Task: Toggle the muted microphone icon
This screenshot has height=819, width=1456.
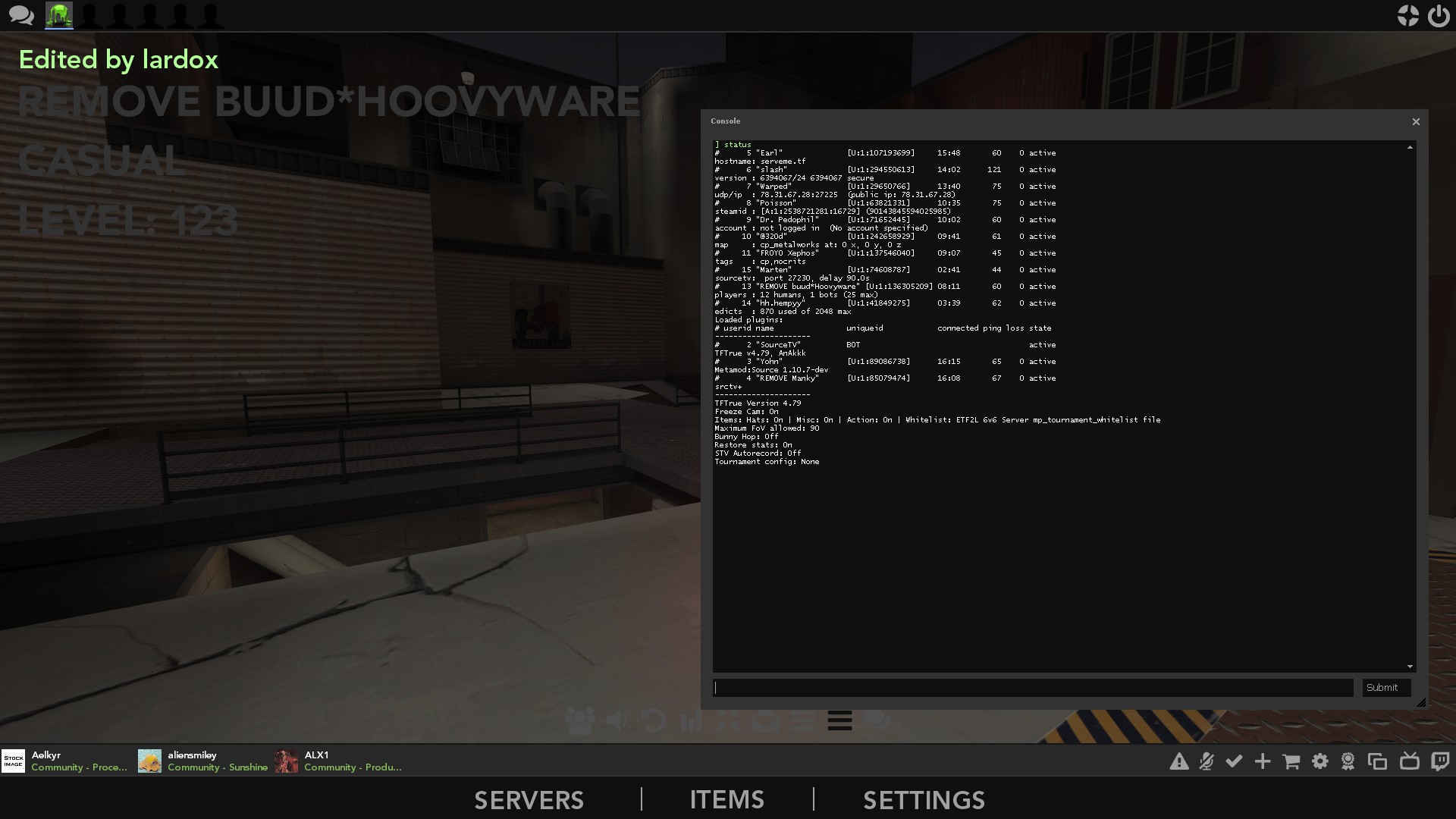Action: [x=1206, y=761]
